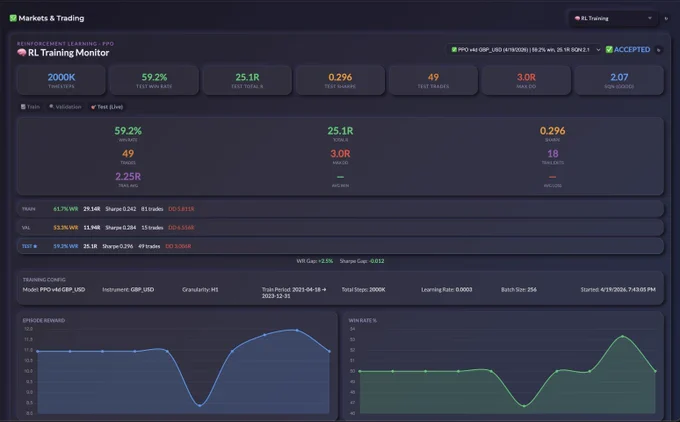Click the brain icon beside RL Training Monitor
The width and height of the screenshot is (680, 422).
[x=22, y=52]
